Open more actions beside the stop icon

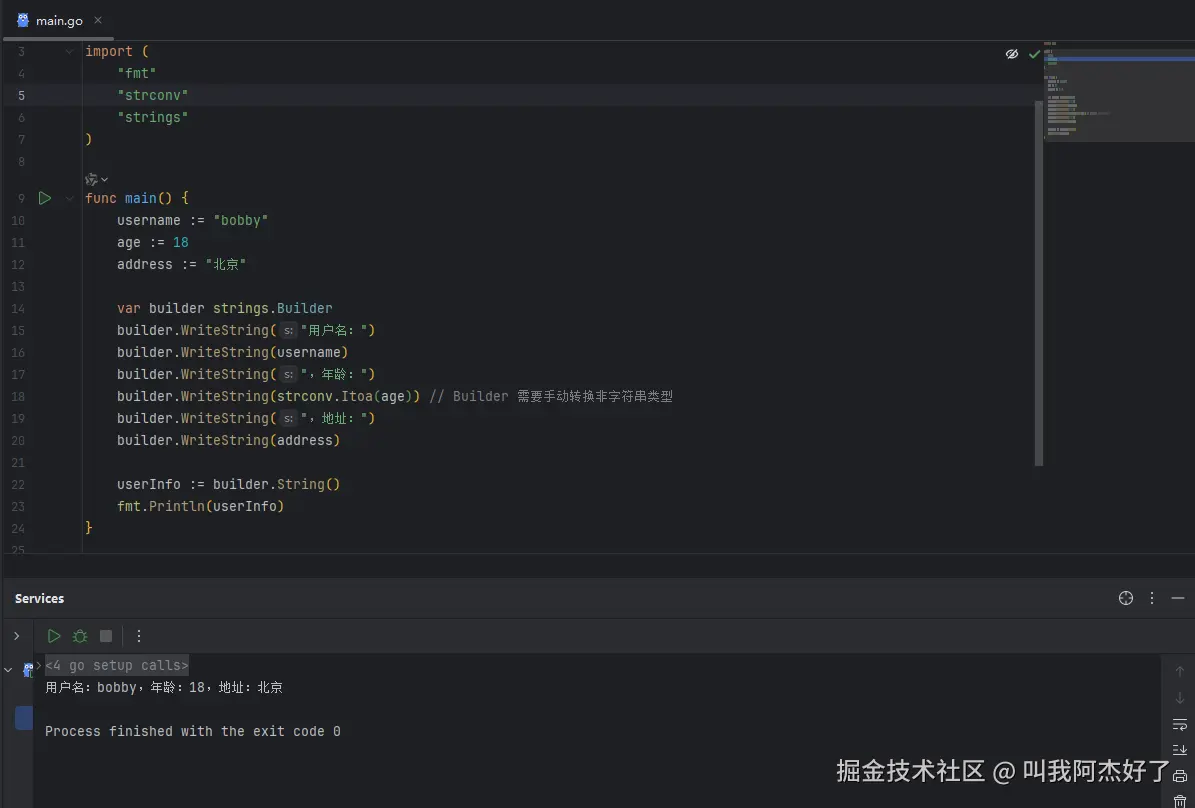(139, 636)
